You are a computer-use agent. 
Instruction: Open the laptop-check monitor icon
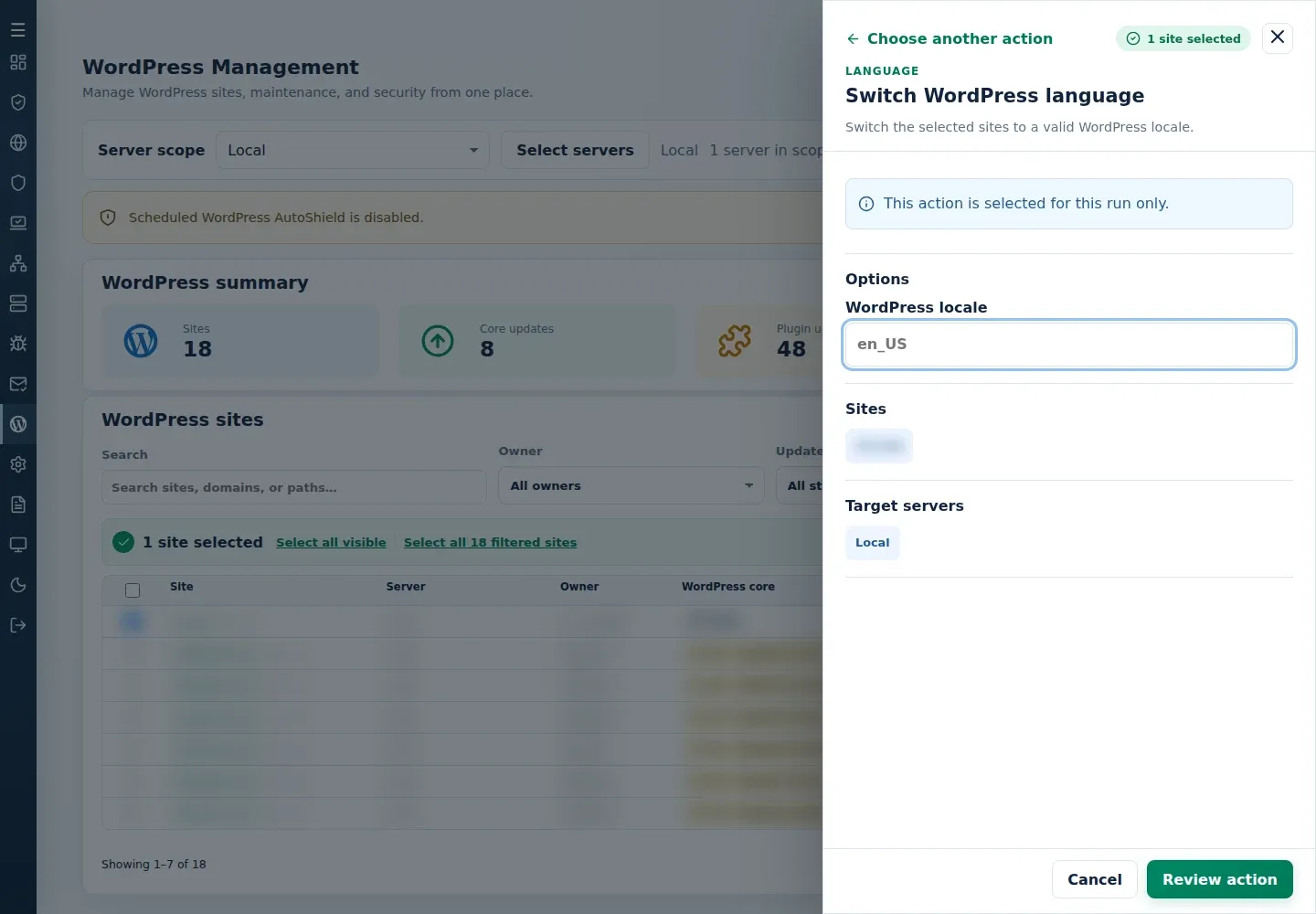(x=18, y=223)
